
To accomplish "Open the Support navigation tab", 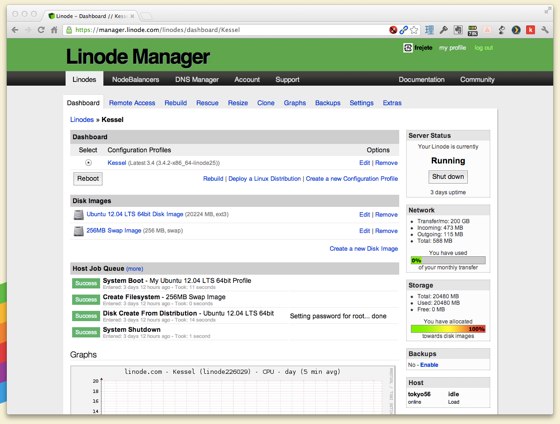I will click(x=288, y=80).
